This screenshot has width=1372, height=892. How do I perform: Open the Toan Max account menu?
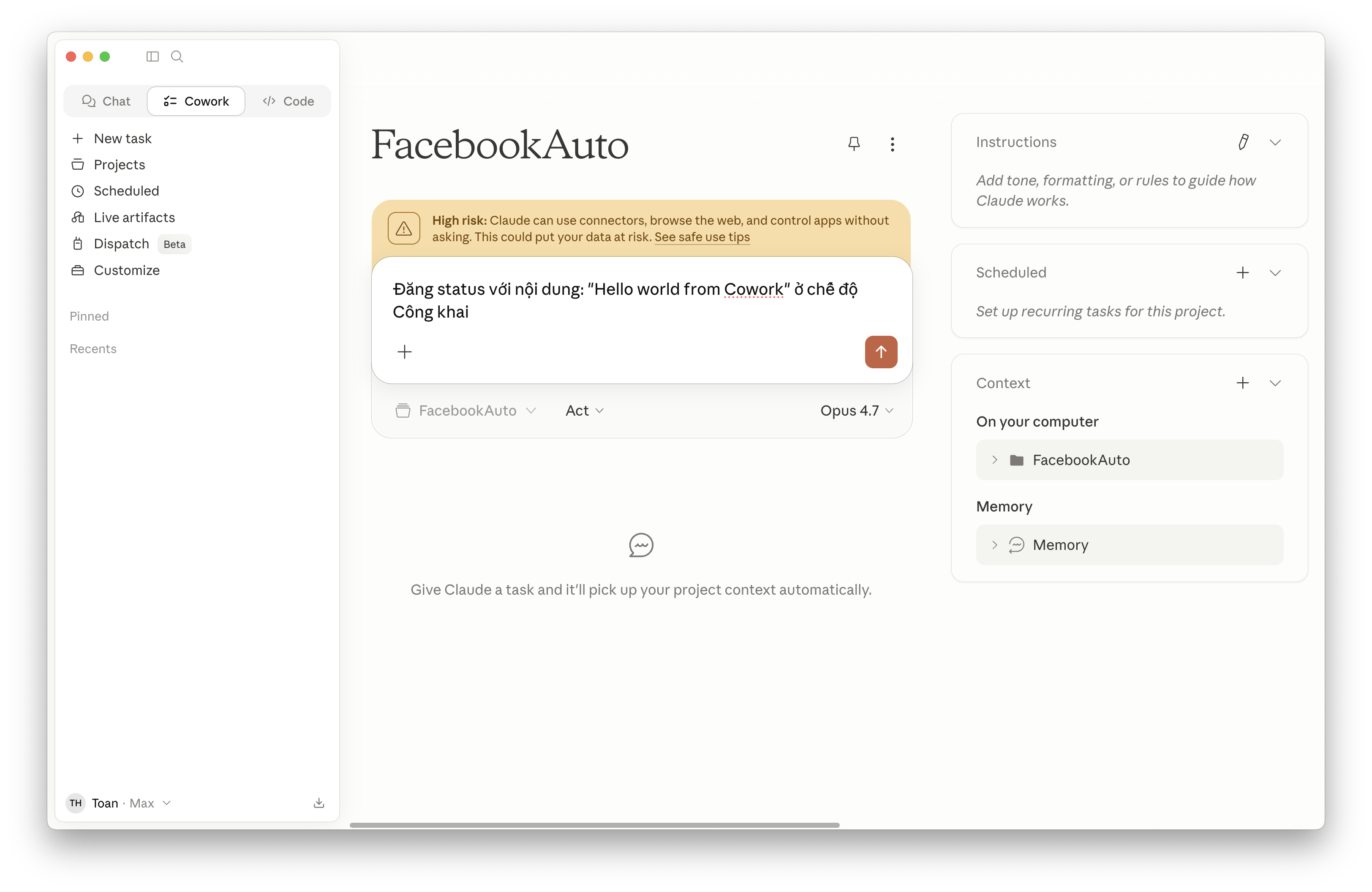119,803
